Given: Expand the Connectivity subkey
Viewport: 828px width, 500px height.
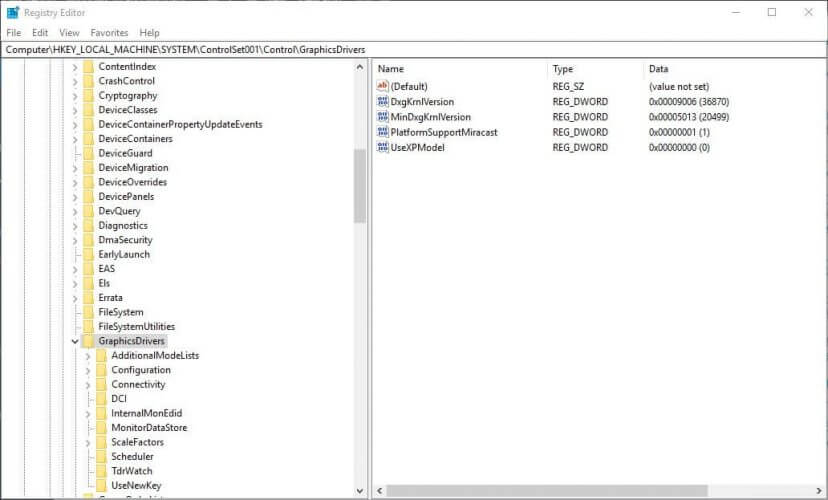Looking at the screenshot, I should 88,385.
